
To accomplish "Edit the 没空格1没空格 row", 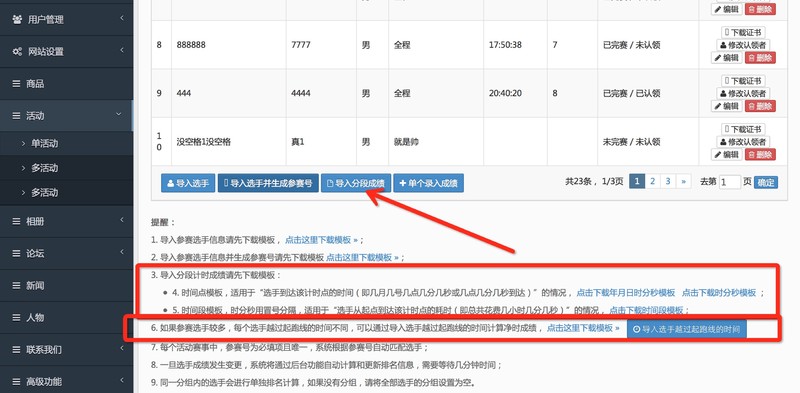I will pos(727,155).
